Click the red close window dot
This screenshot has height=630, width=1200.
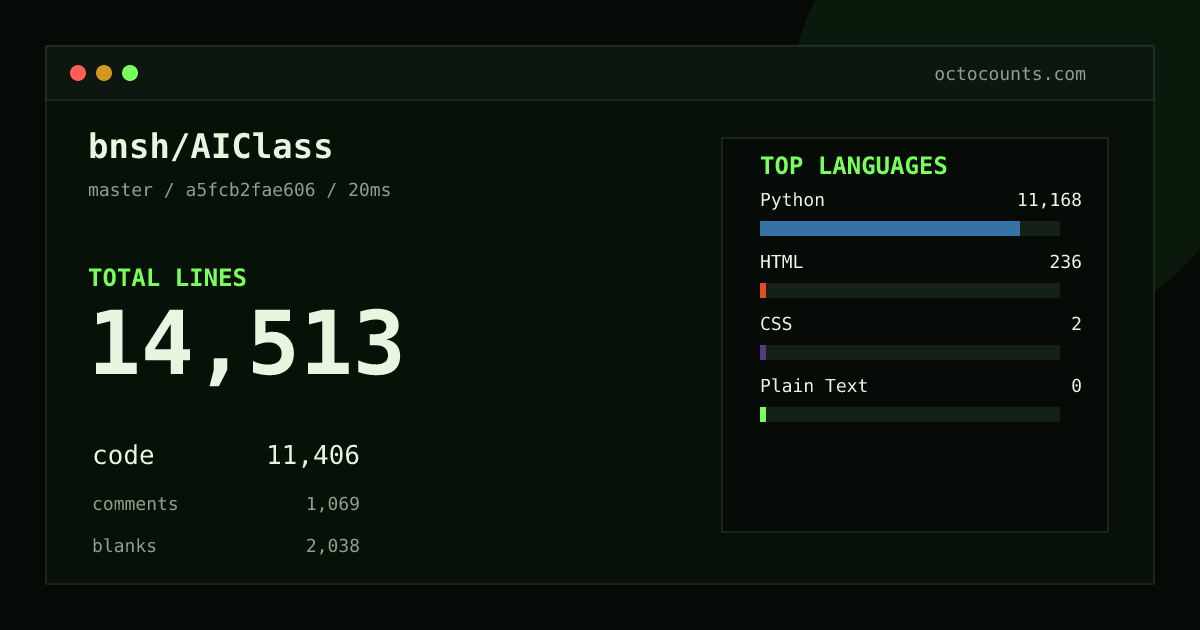coord(78,73)
